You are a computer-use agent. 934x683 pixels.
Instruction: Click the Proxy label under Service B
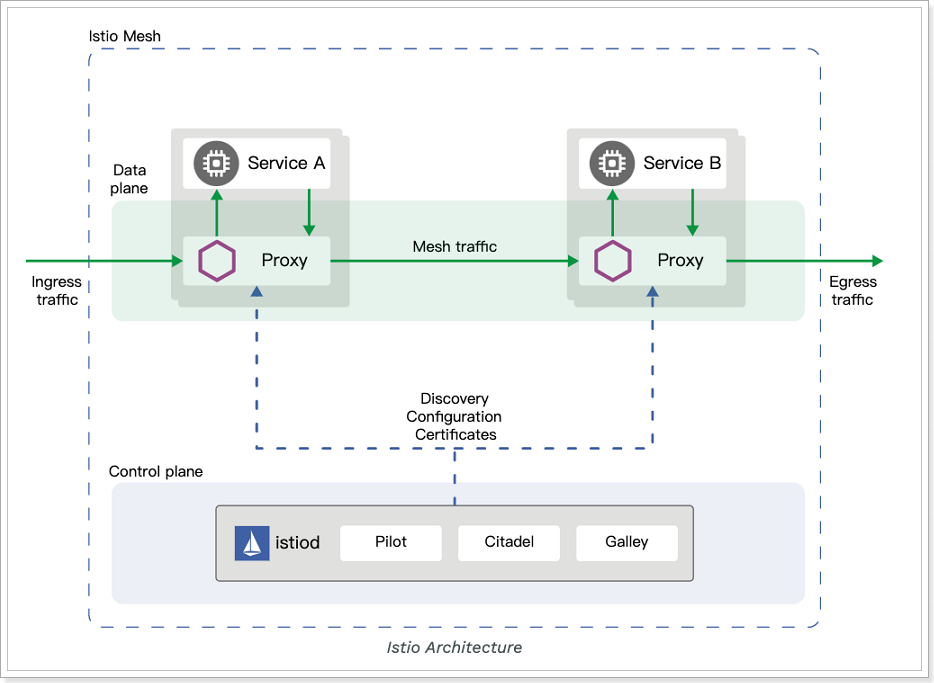click(x=680, y=260)
